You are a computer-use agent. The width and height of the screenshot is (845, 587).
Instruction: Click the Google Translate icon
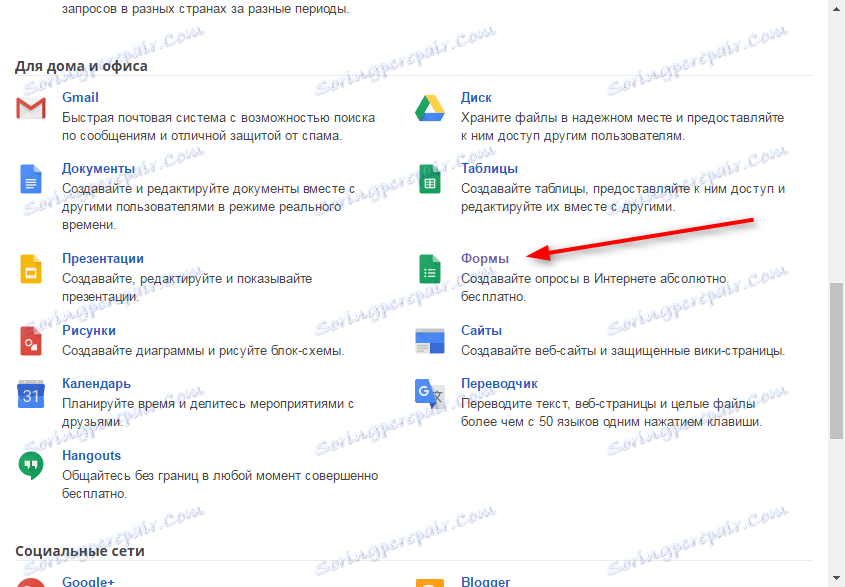(x=430, y=393)
